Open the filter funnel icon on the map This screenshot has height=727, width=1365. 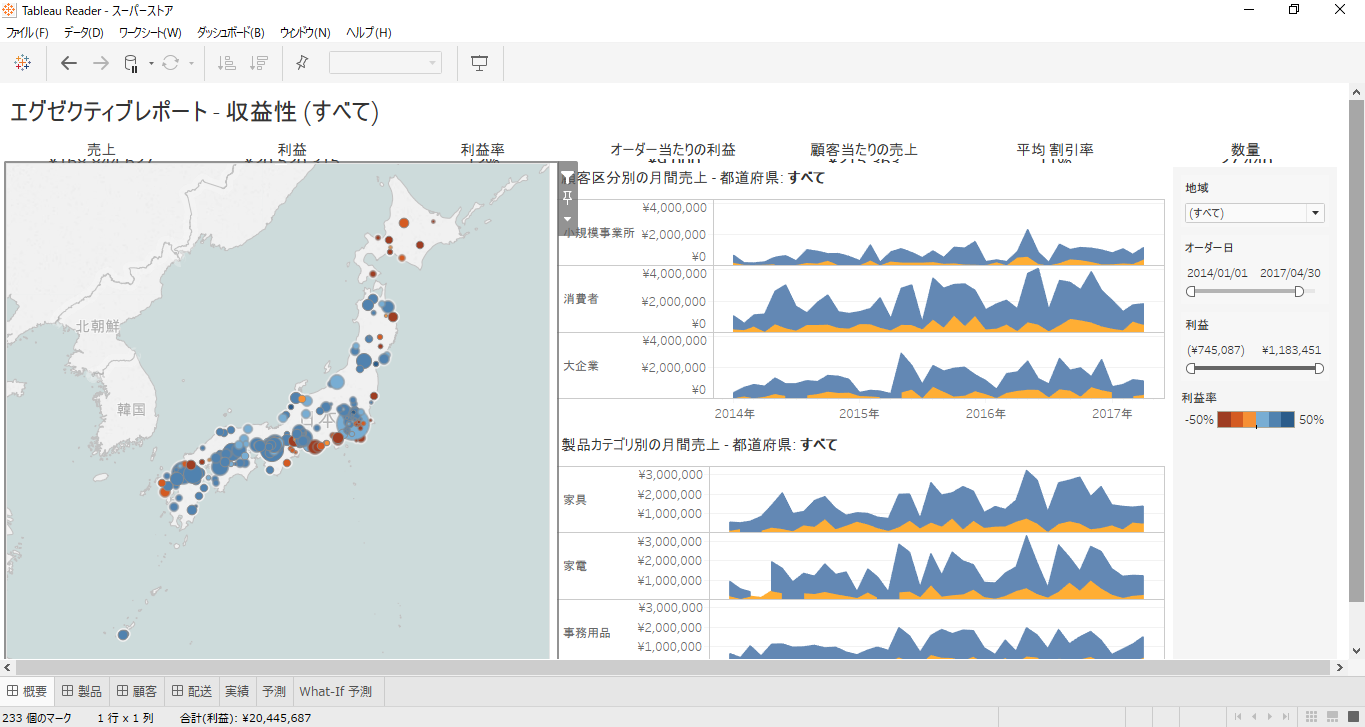click(x=567, y=174)
